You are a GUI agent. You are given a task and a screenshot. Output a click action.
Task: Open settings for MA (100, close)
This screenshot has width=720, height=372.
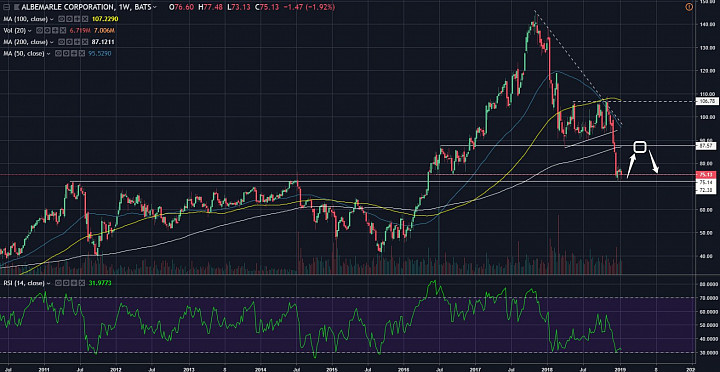coord(69,19)
